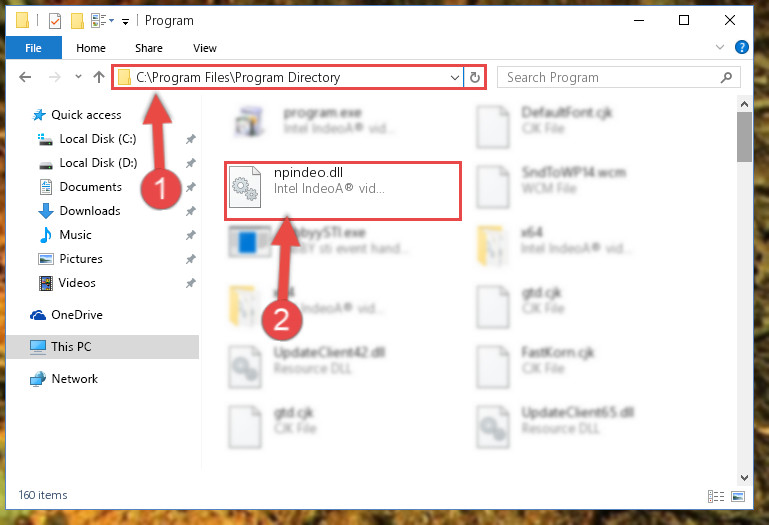Toggle pin for Music in Quick access
Viewport: 769px width, 525px height.
tap(190, 235)
